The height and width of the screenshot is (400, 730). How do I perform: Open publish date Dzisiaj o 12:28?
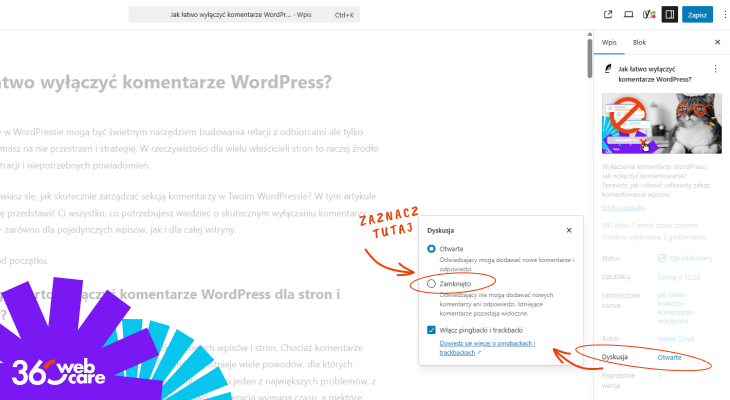pos(676,276)
